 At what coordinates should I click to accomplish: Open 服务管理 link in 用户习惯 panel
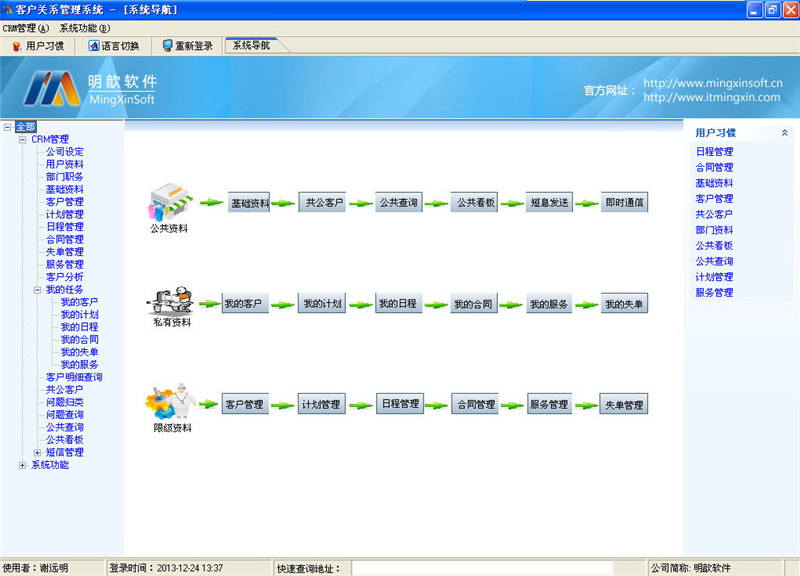pyautogui.click(x=714, y=293)
